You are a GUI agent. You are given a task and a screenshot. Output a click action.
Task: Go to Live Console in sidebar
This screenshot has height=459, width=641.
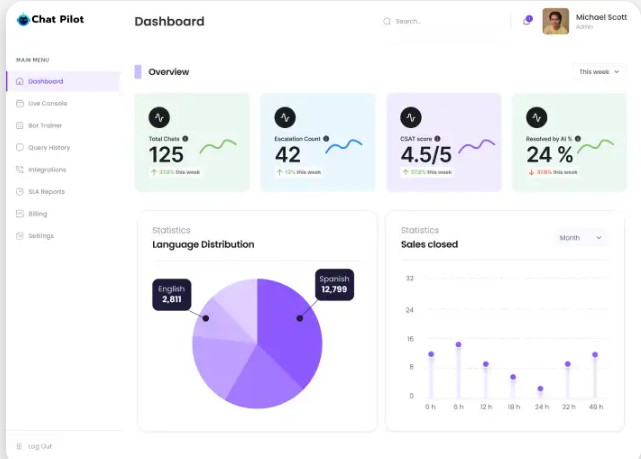click(x=47, y=103)
